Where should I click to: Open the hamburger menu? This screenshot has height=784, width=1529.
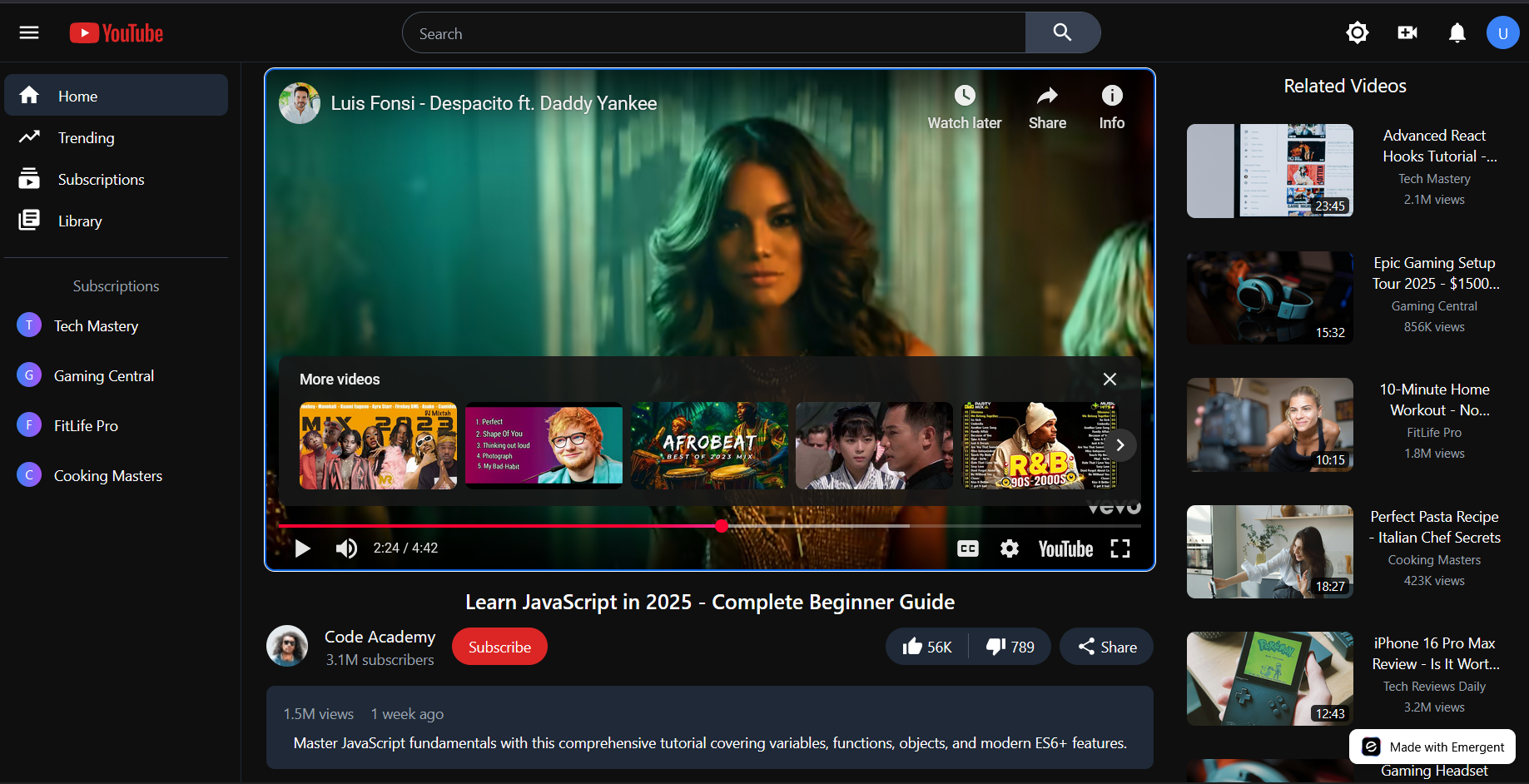pyautogui.click(x=29, y=32)
